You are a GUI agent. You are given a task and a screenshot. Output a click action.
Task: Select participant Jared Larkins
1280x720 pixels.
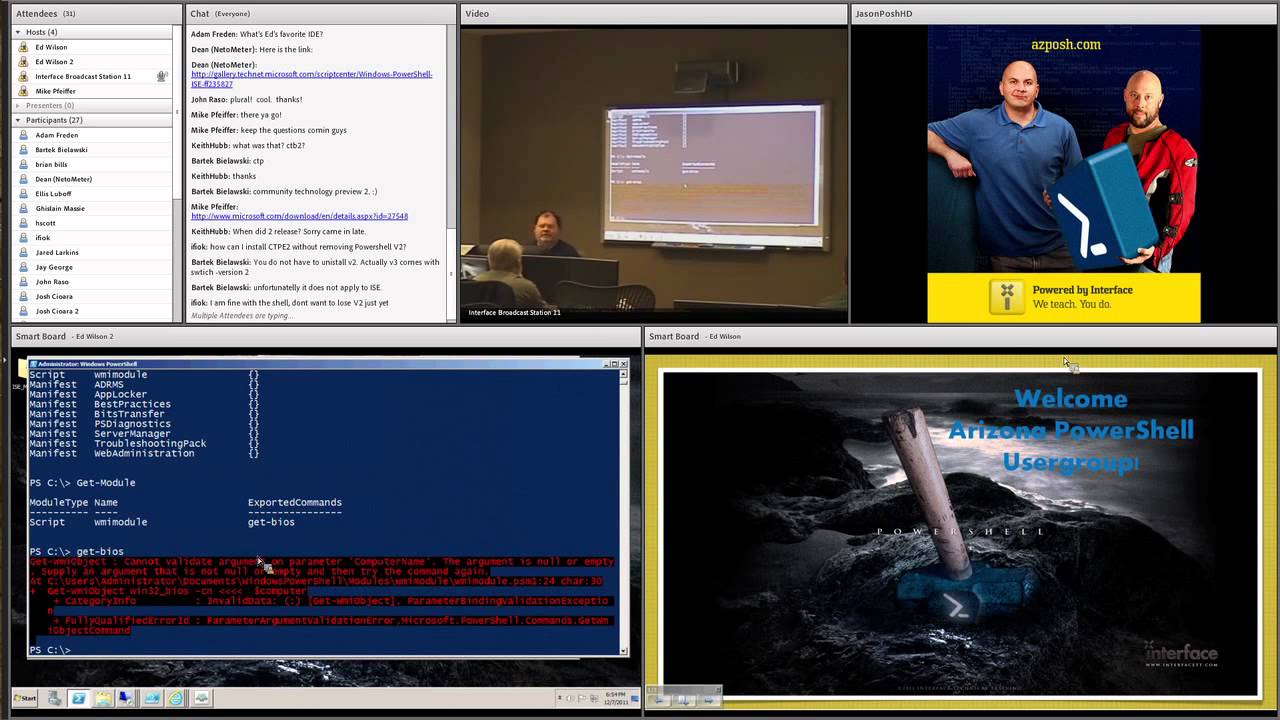coord(56,252)
